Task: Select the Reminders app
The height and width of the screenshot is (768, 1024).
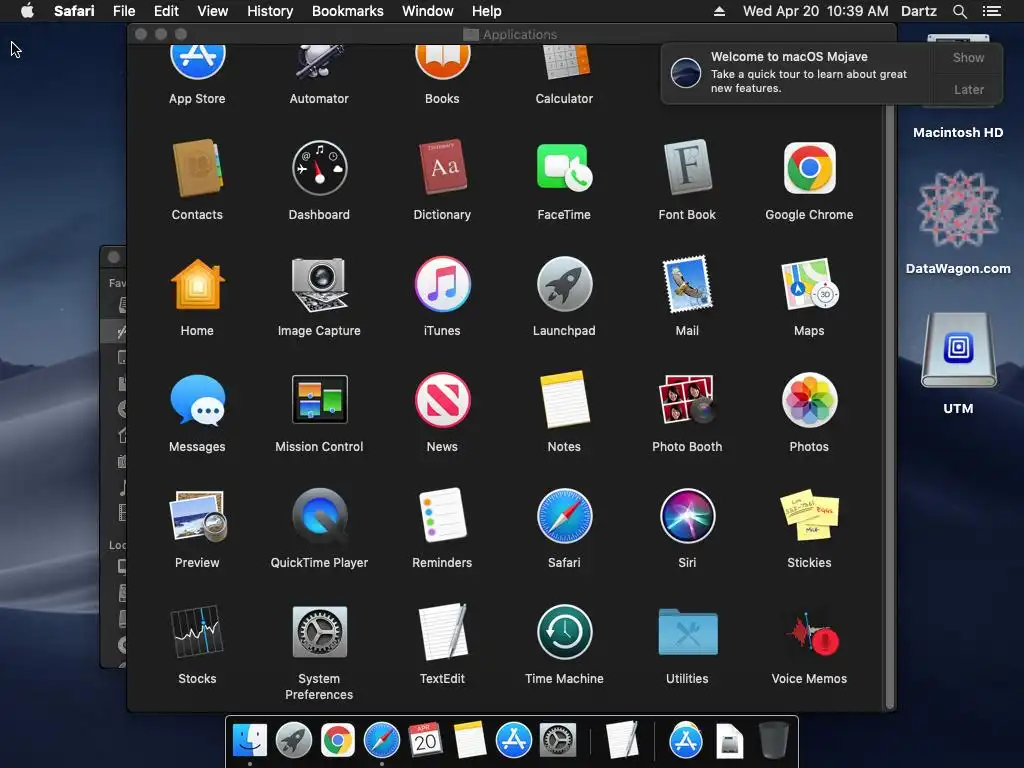Action: click(x=442, y=515)
